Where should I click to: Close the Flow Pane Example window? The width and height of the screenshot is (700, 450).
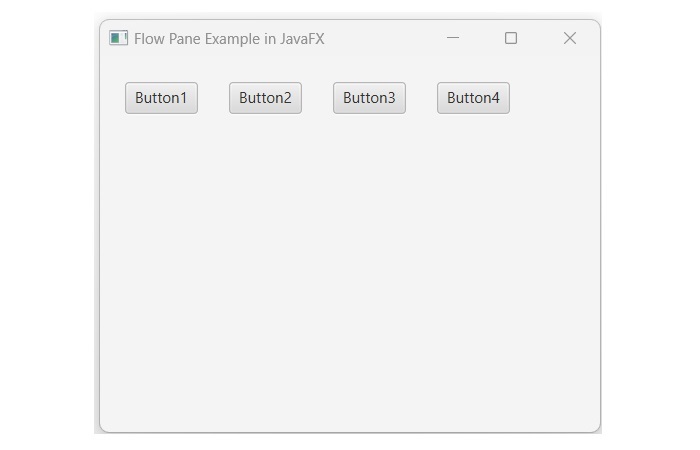pyautogui.click(x=570, y=38)
